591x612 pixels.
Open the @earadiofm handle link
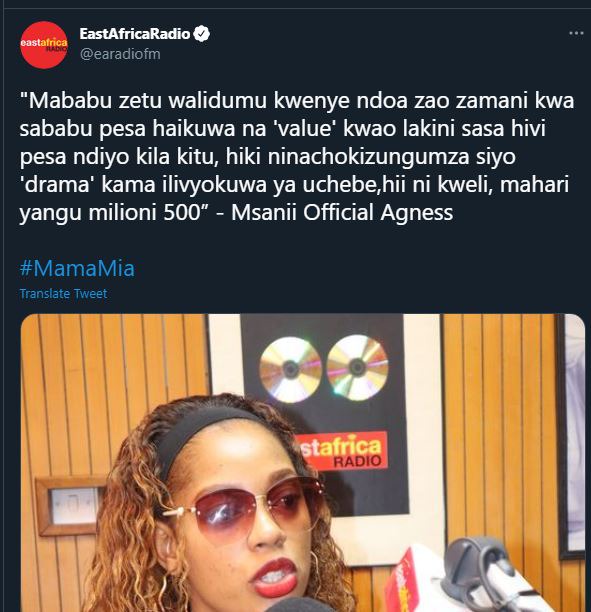[x=120, y=54]
